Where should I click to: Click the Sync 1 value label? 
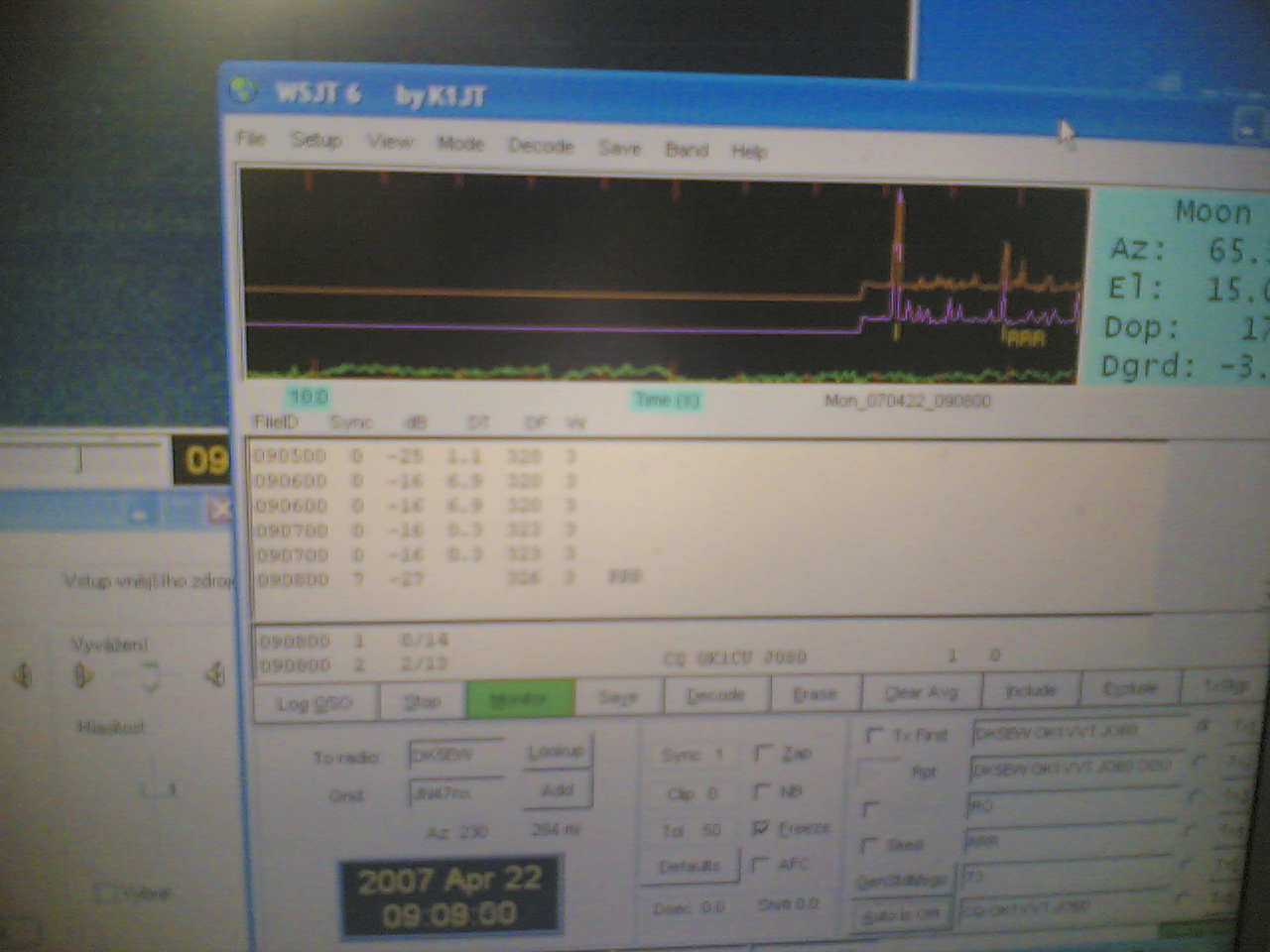click(x=693, y=755)
